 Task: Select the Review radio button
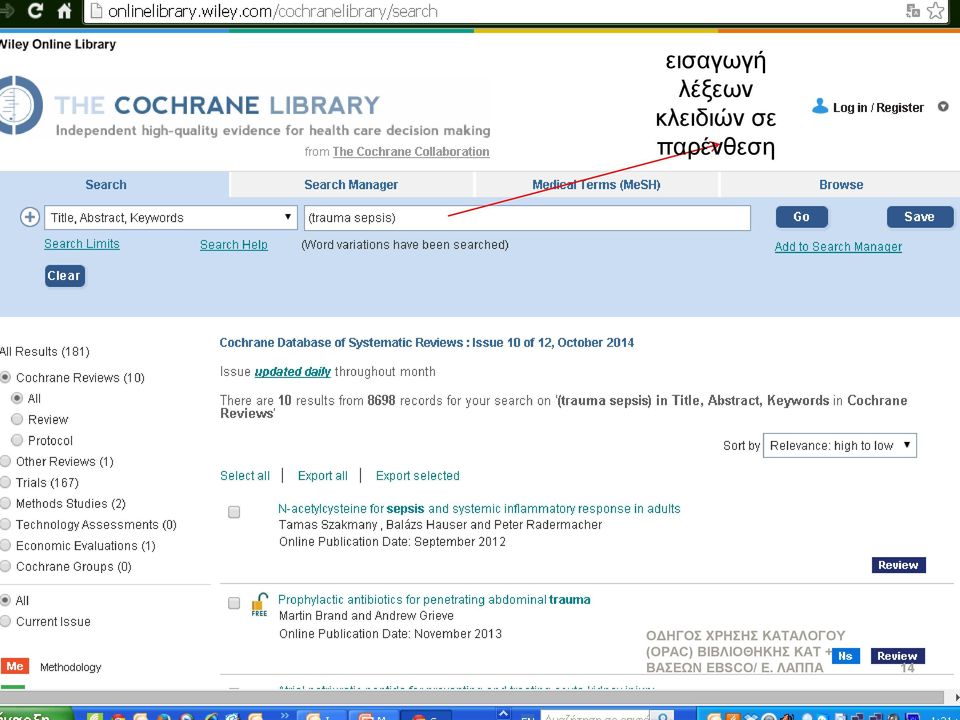pos(17,419)
